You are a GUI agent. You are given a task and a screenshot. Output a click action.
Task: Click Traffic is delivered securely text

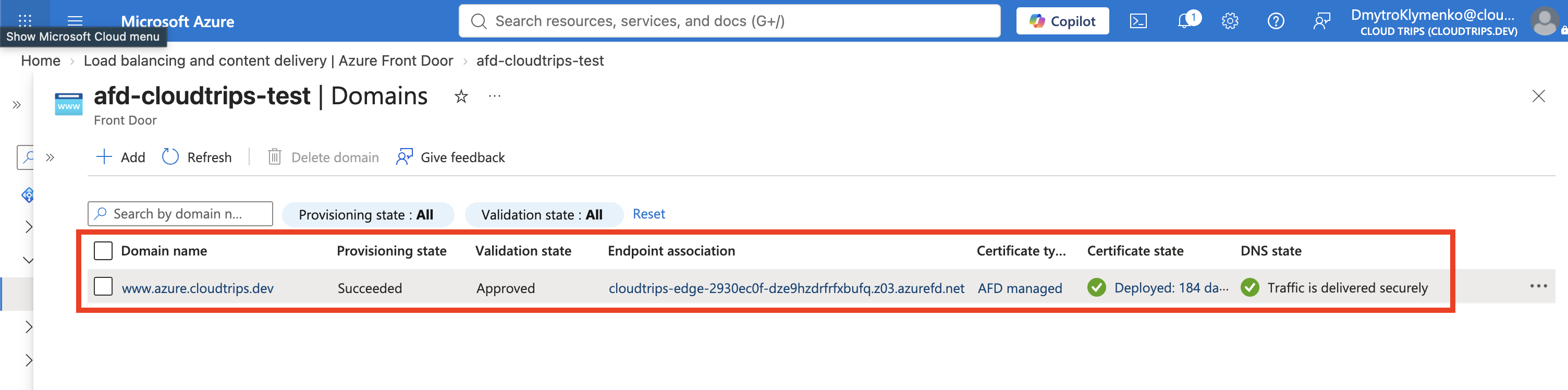tap(1347, 288)
